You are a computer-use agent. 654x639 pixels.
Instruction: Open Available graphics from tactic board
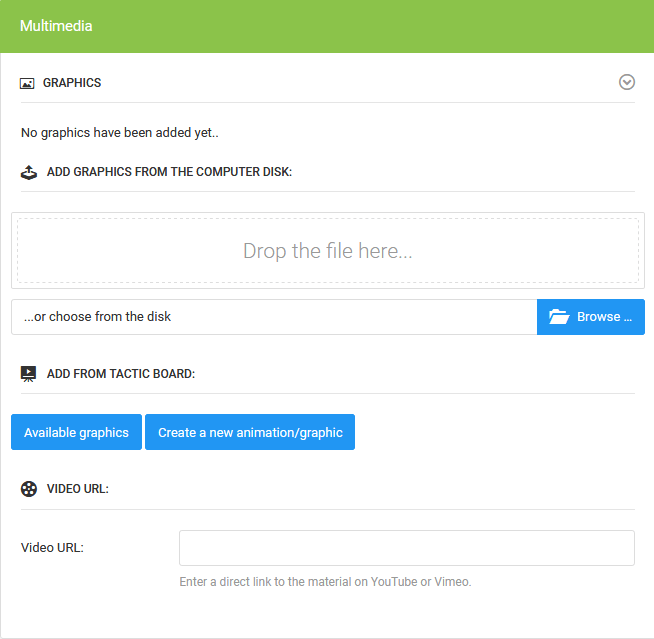[x=76, y=433]
